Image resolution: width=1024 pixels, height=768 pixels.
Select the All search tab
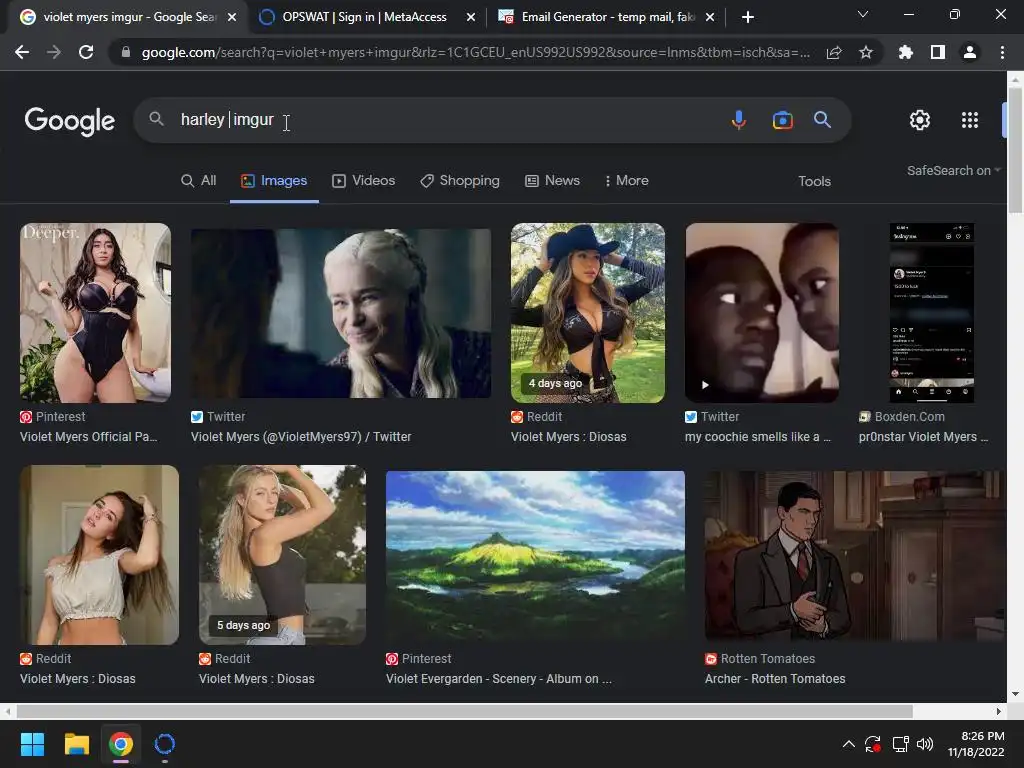click(199, 181)
